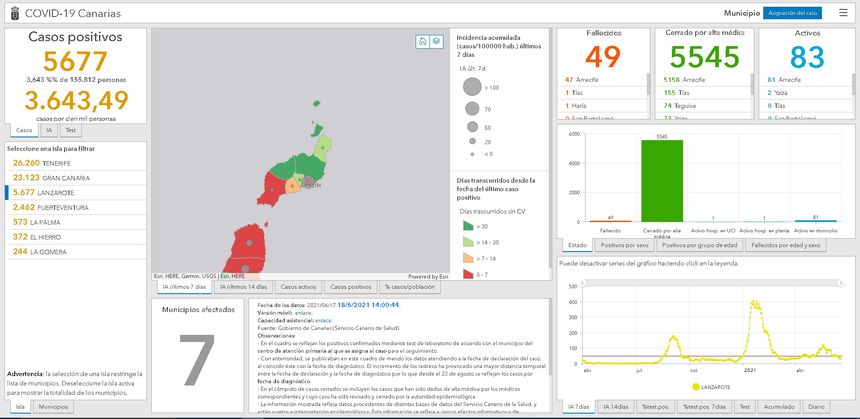Open the Fallecidos por edad y sexo tab

(x=785, y=245)
